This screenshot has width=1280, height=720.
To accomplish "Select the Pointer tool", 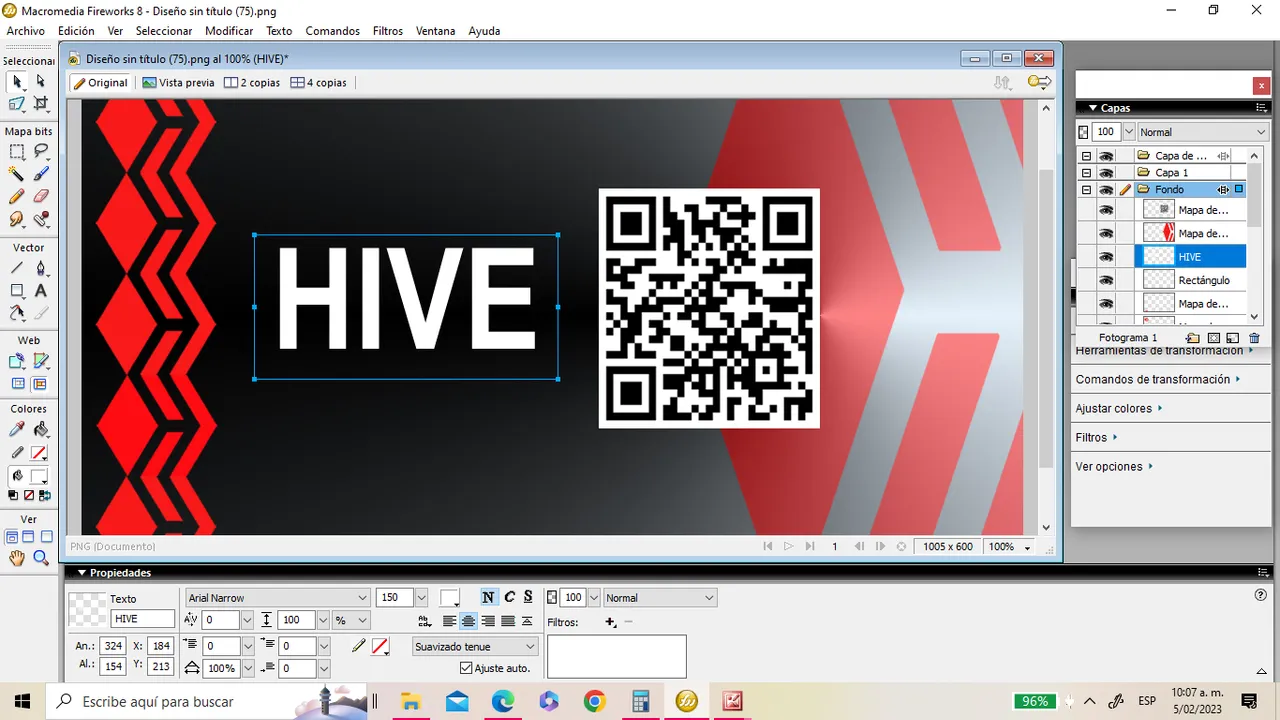I will tap(17, 81).
